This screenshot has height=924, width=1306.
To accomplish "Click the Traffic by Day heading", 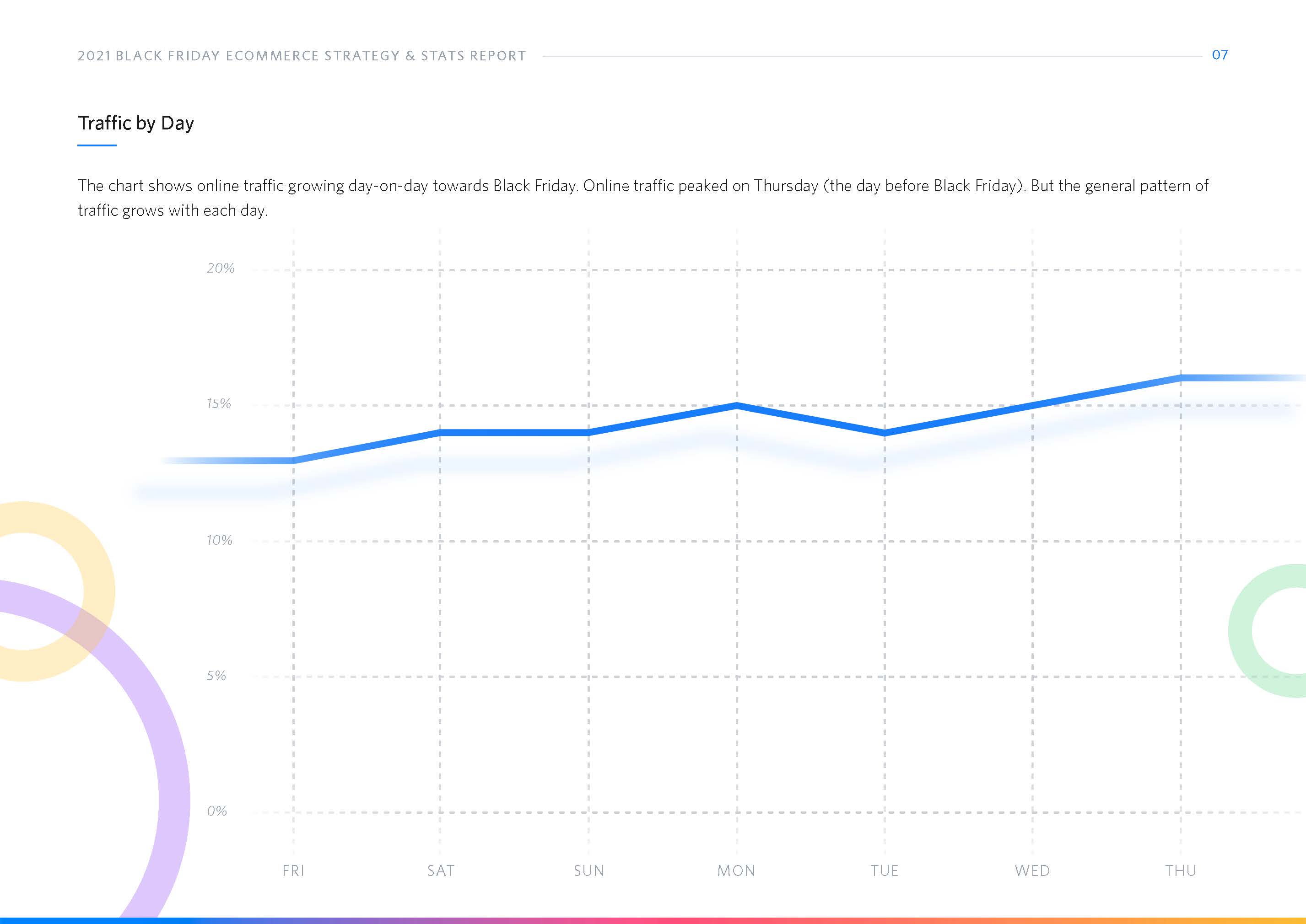I will point(136,123).
